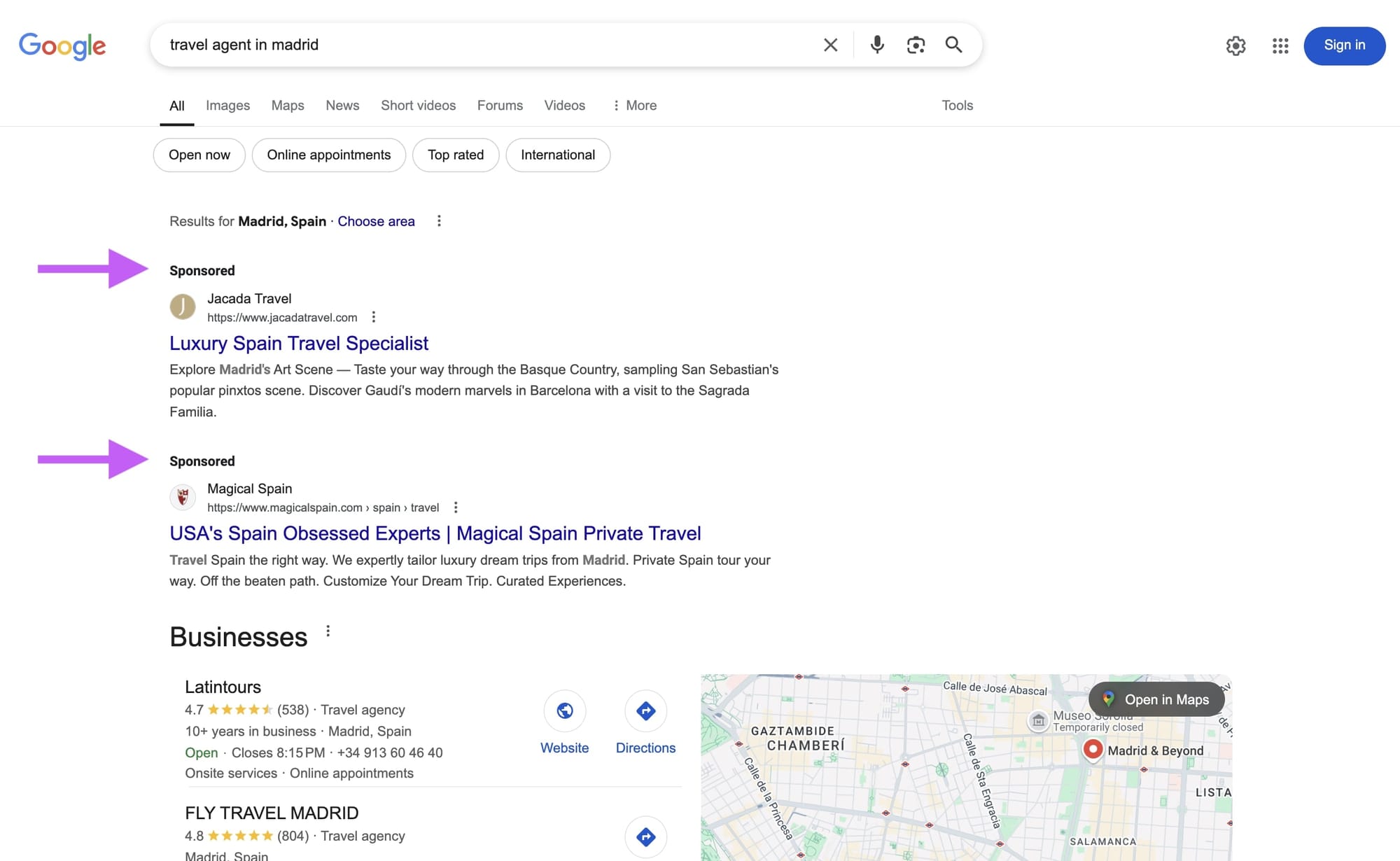Open Google Lens image search
This screenshot has width=1400, height=861.
[x=916, y=45]
